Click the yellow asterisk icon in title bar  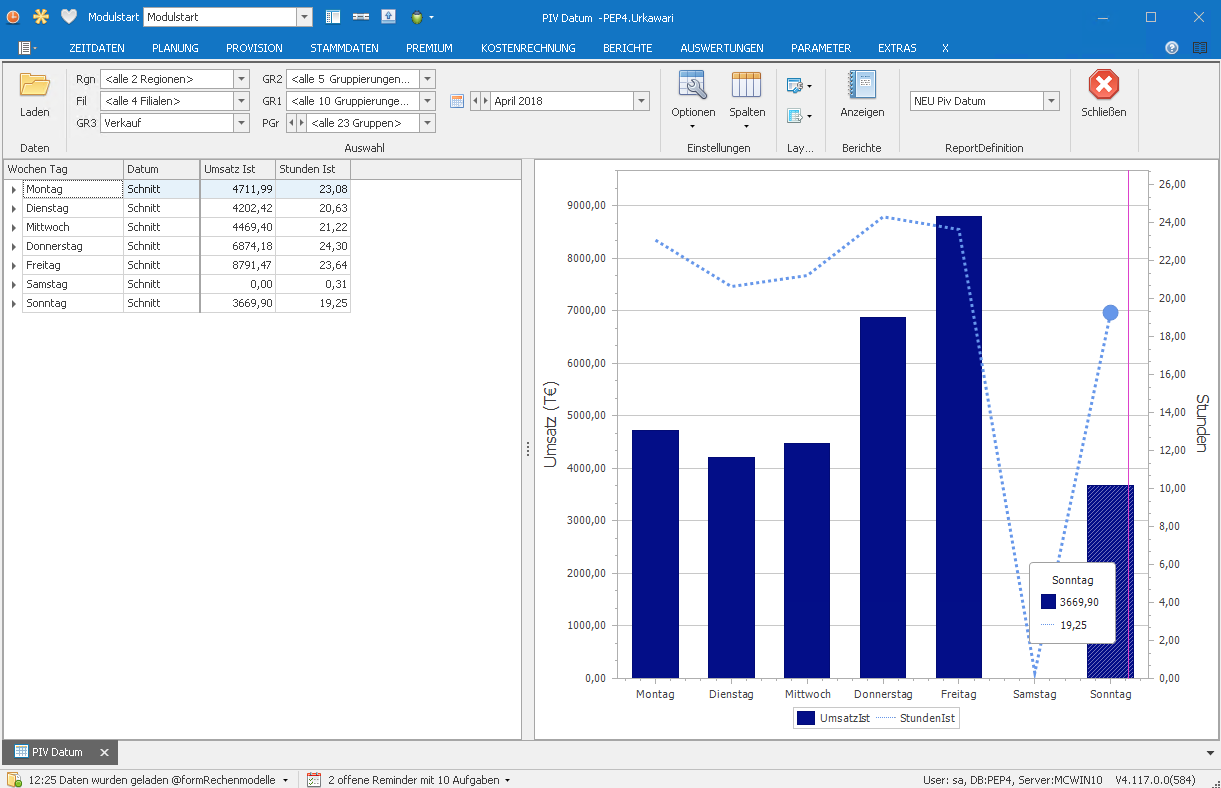[x=41, y=17]
